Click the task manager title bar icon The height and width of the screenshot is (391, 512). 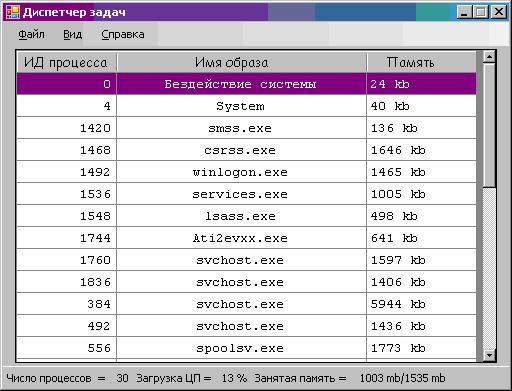13,12
